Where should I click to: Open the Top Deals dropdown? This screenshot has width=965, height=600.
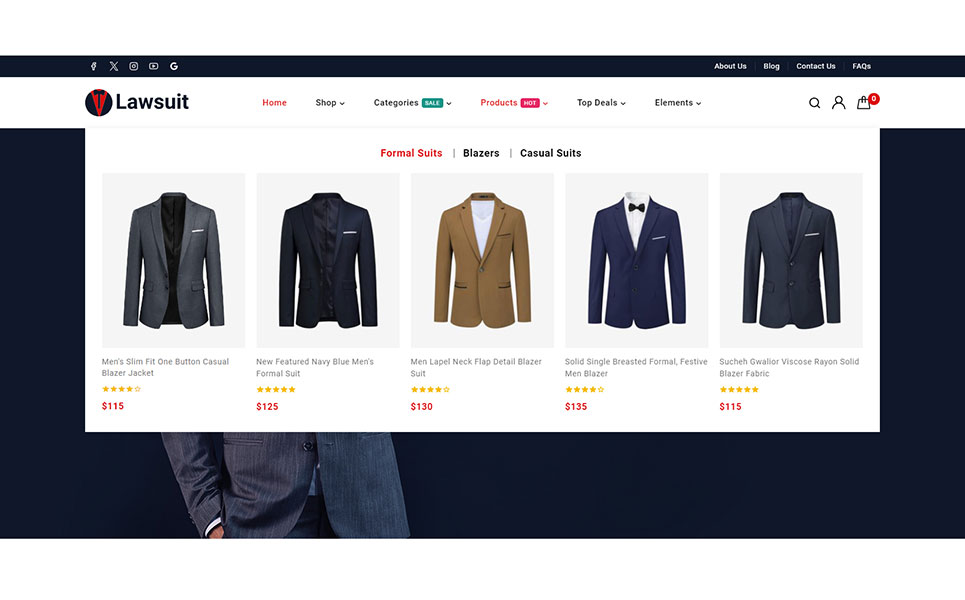(x=600, y=103)
